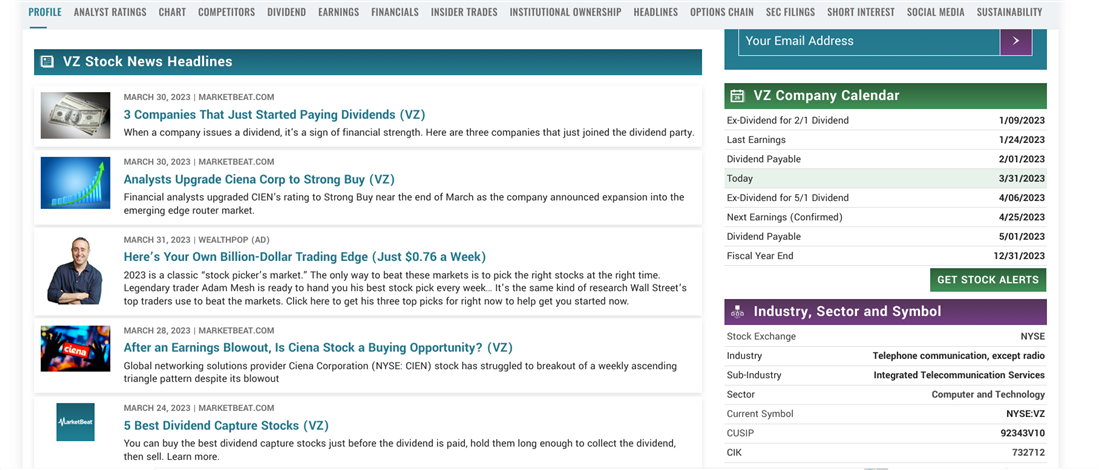This screenshot has height=470, width=1100.
Task: Click the calendar icon in VZ Company Calendar header
Action: pyautogui.click(x=738, y=96)
